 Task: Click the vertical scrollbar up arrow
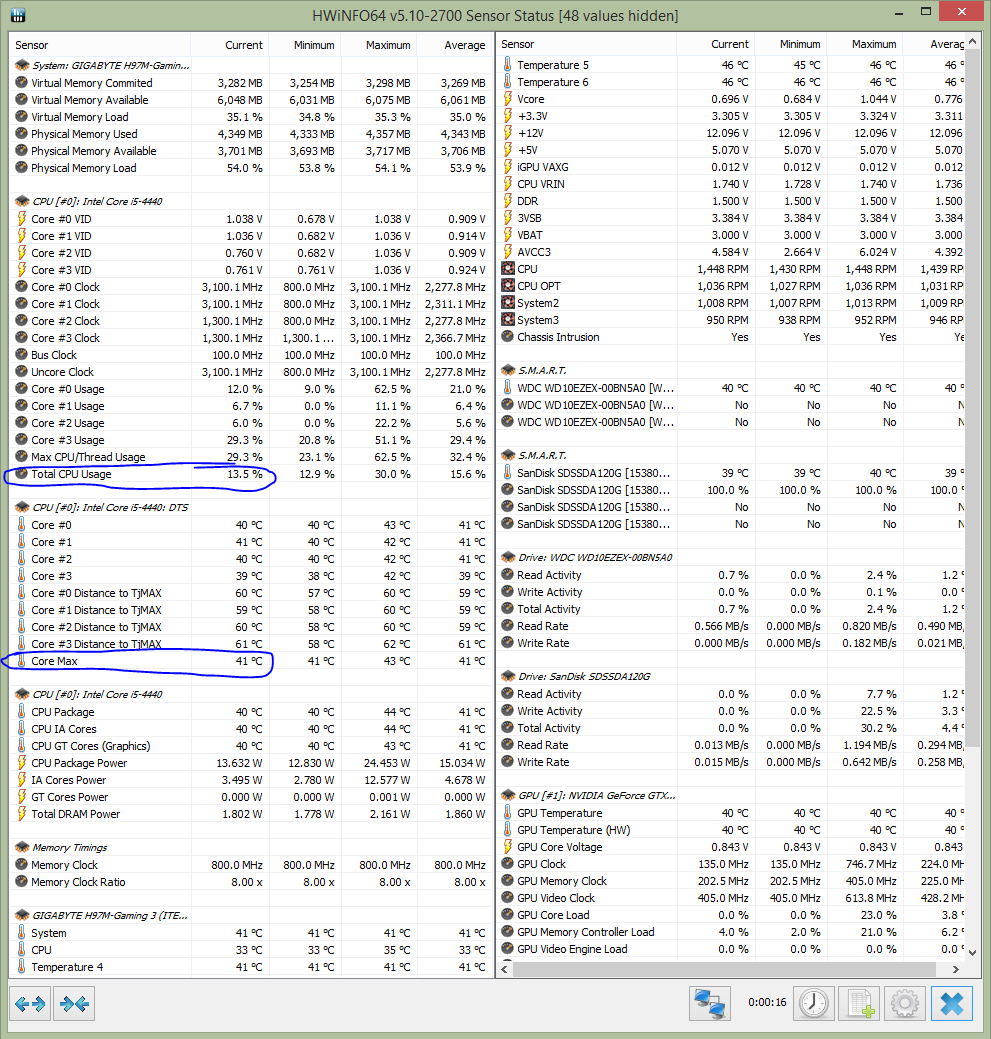pos(972,42)
